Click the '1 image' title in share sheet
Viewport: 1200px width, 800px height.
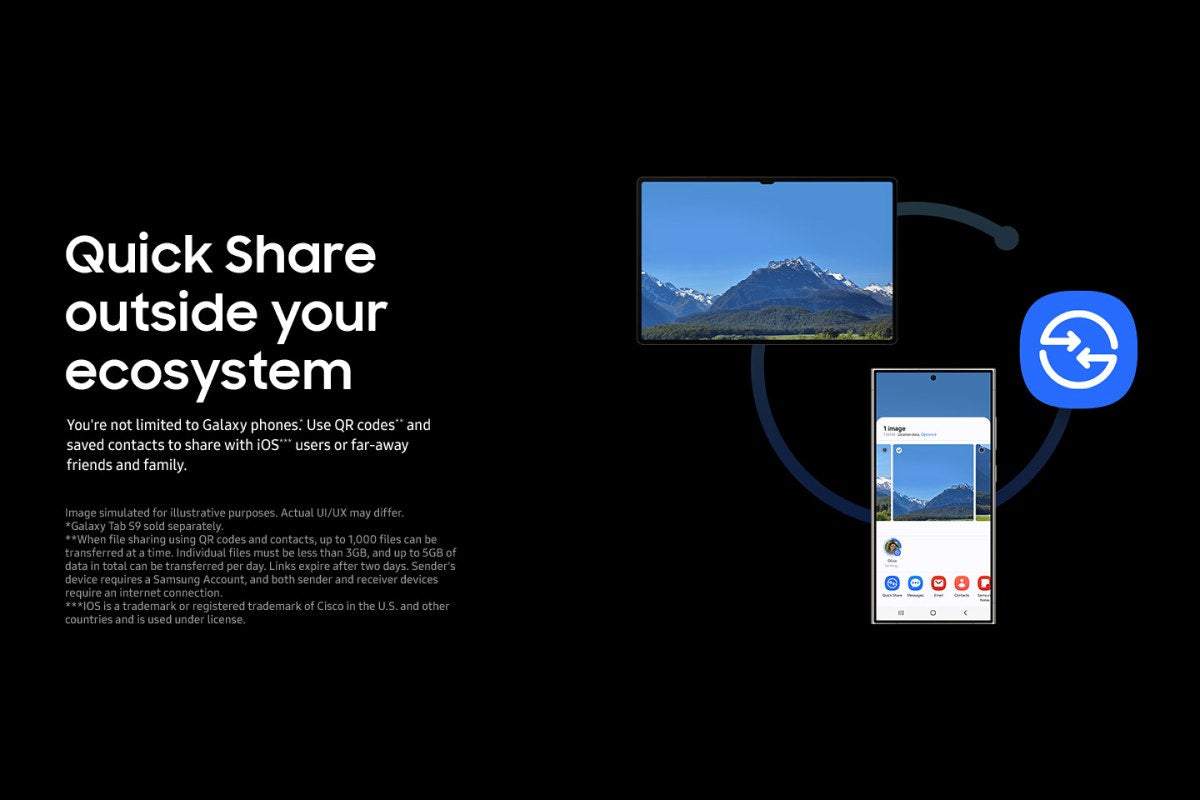[x=893, y=427]
